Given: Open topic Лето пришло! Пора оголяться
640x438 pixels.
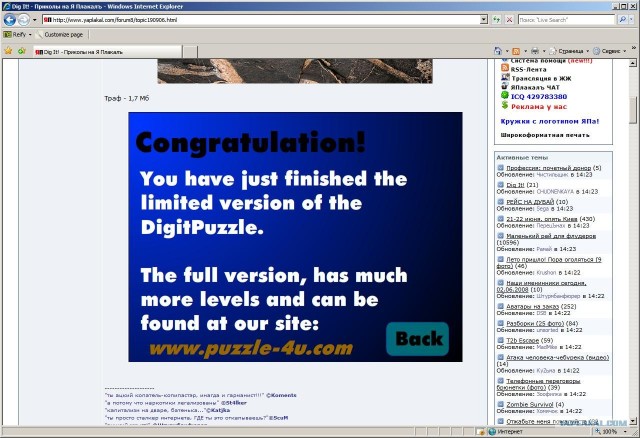Looking at the screenshot, I should click(x=549, y=262).
